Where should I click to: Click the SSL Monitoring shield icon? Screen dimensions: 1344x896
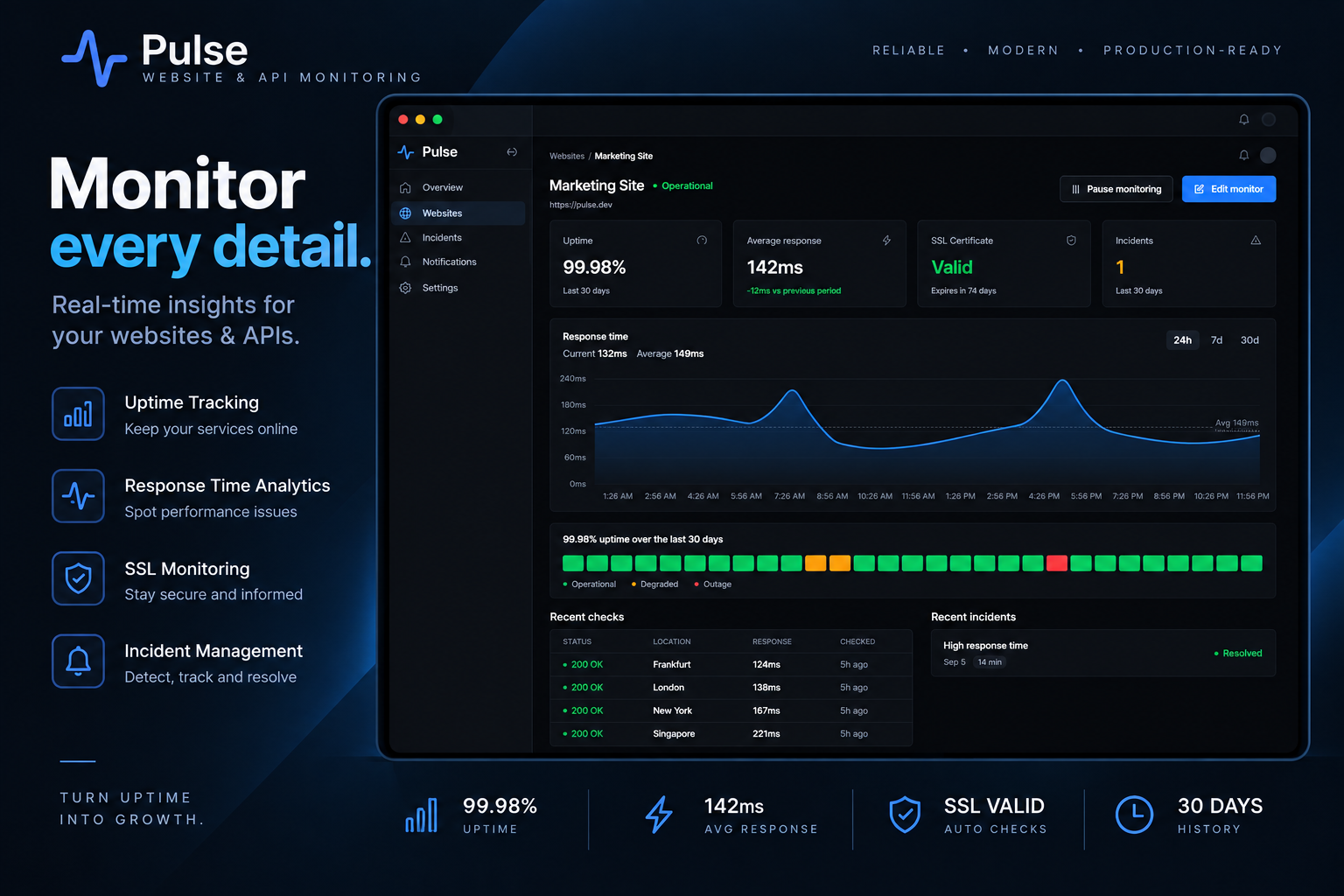78,578
